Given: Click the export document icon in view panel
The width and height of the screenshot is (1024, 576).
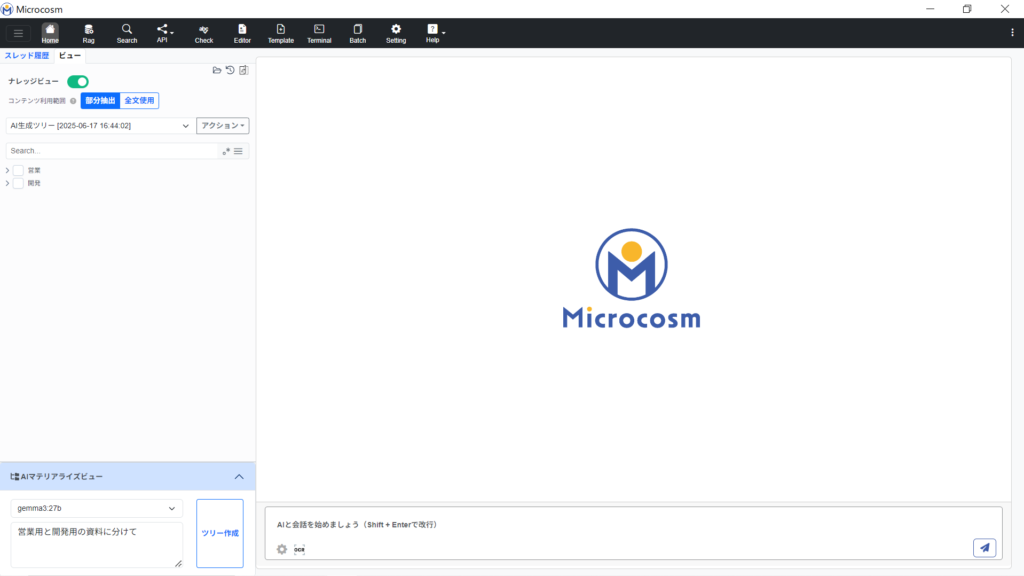Looking at the screenshot, I should click(x=244, y=70).
